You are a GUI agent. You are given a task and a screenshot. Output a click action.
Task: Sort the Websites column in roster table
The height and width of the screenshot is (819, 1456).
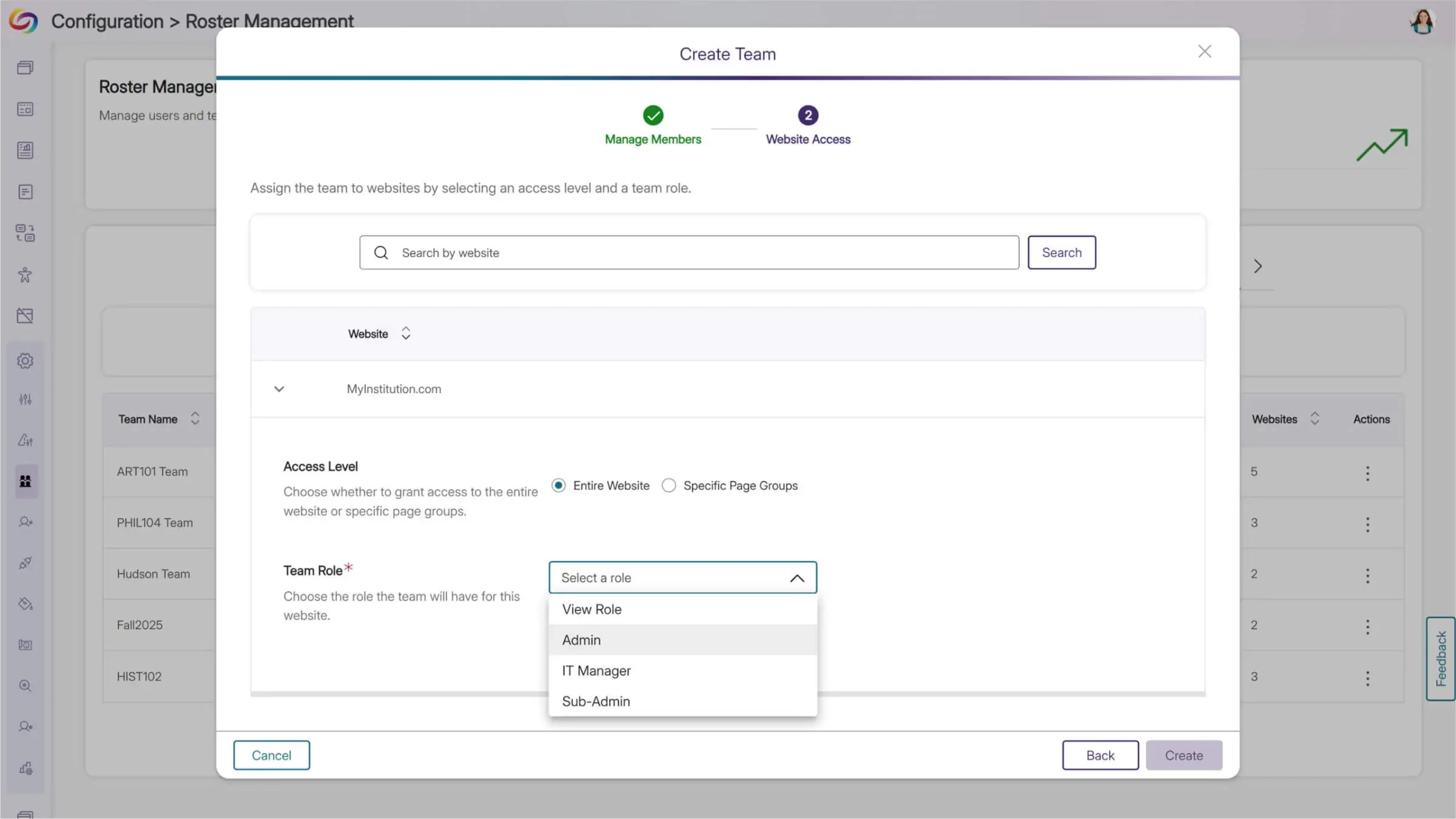click(1315, 419)
